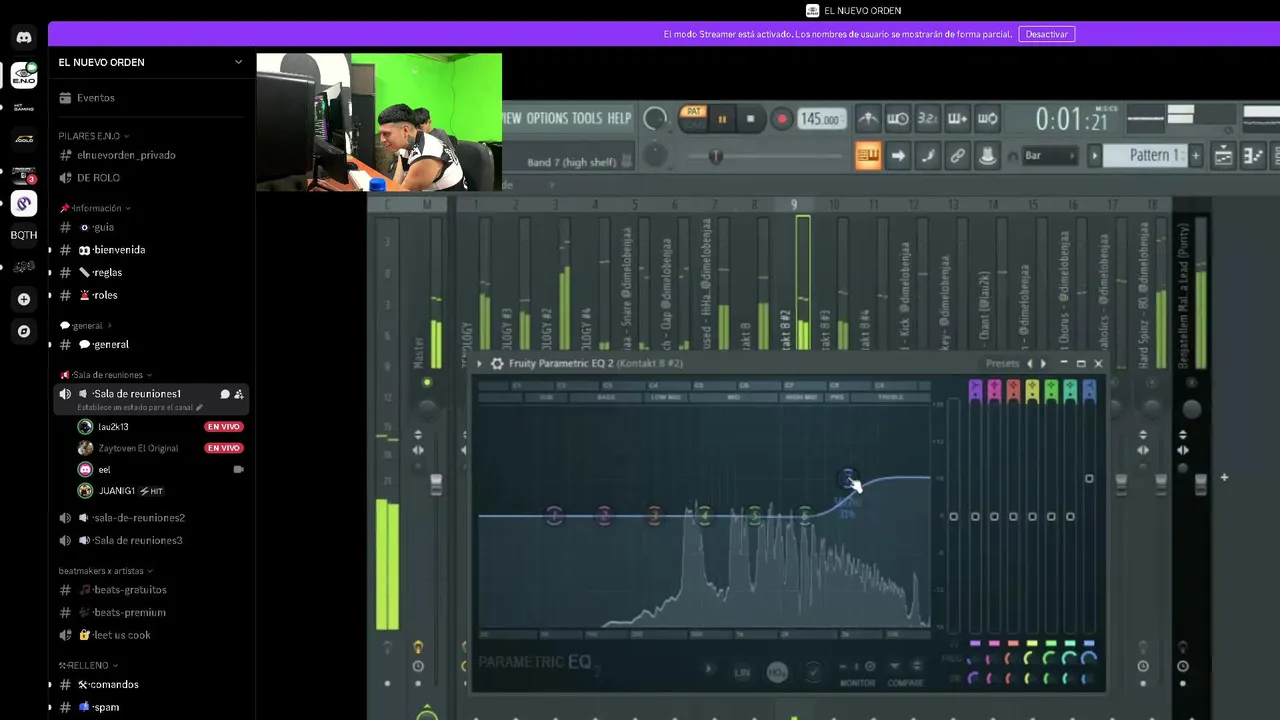Expand the general category
Viewport: 1280px width, 720px height.
(x=85, y=325)
